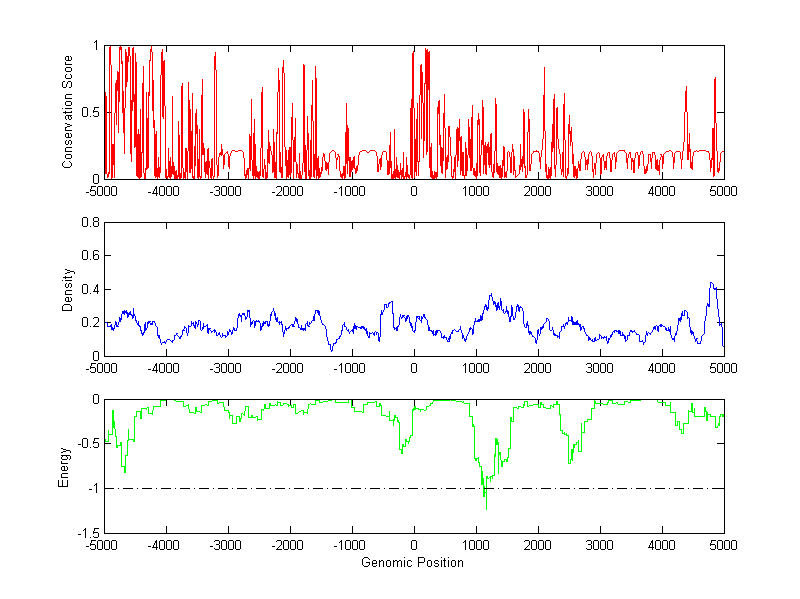Select the green Energy dip near position 2500
800x599 pixels.
(569, 460)
